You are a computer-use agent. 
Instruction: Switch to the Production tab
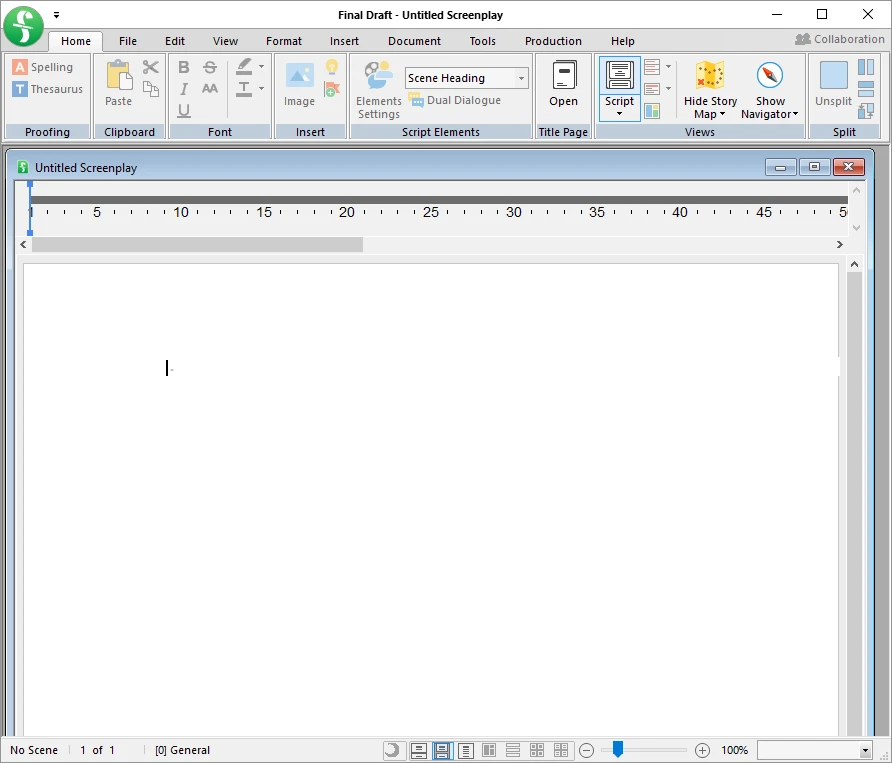[553, 41]
